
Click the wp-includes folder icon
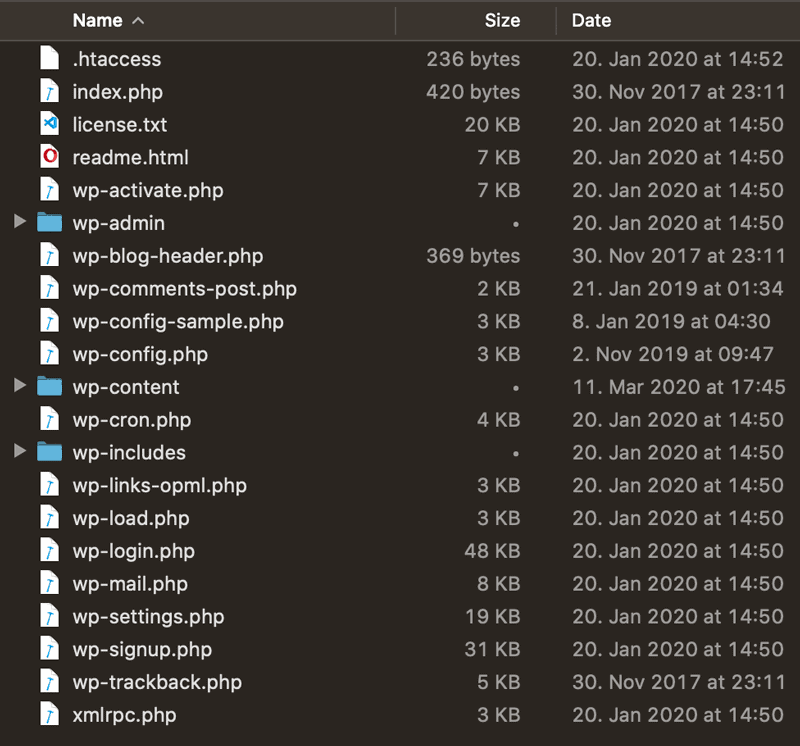[x=49, y=452]
